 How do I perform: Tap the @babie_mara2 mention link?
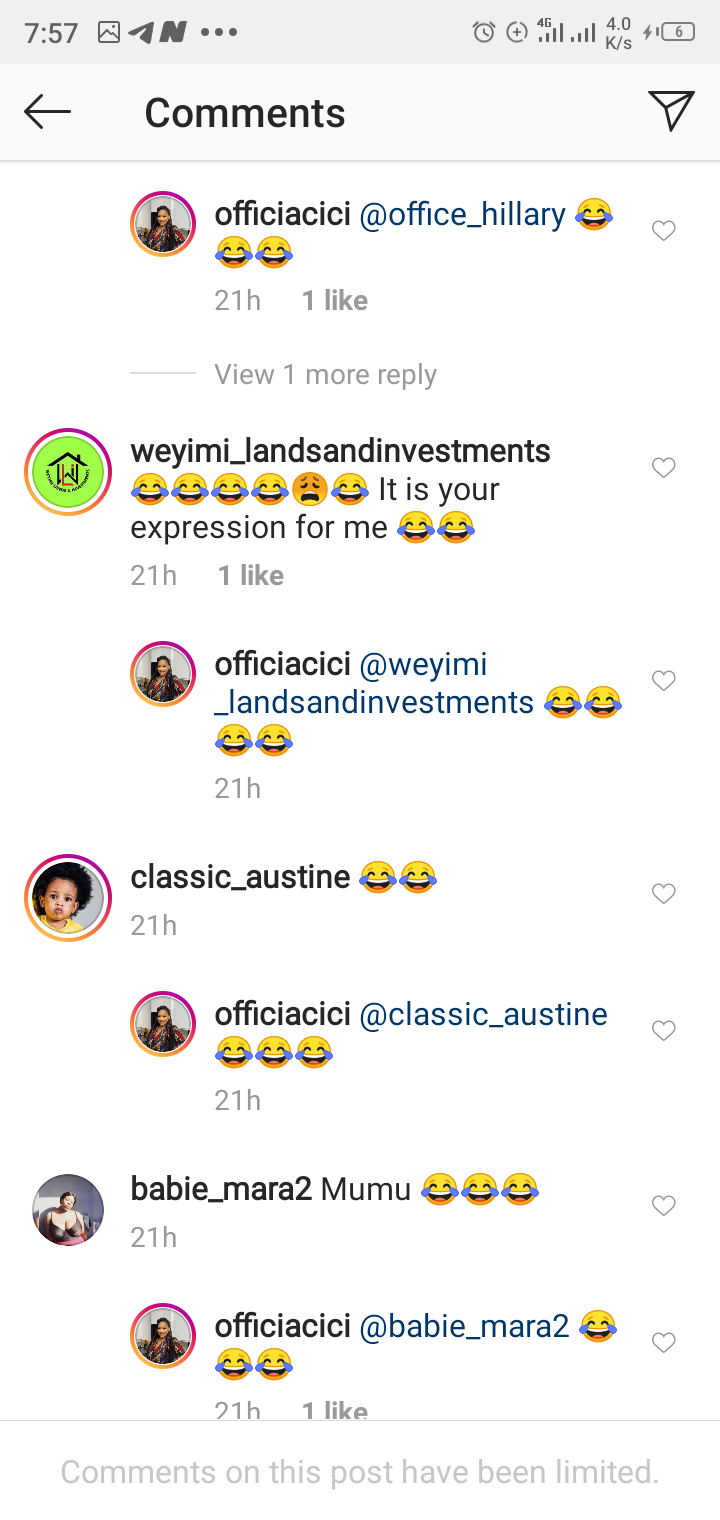pyautogui.click(x=464, y=1326)
